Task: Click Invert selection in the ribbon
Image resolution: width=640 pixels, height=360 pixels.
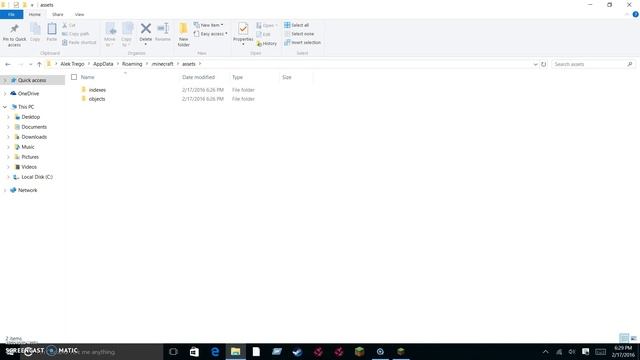Action: tap(302, 42)
